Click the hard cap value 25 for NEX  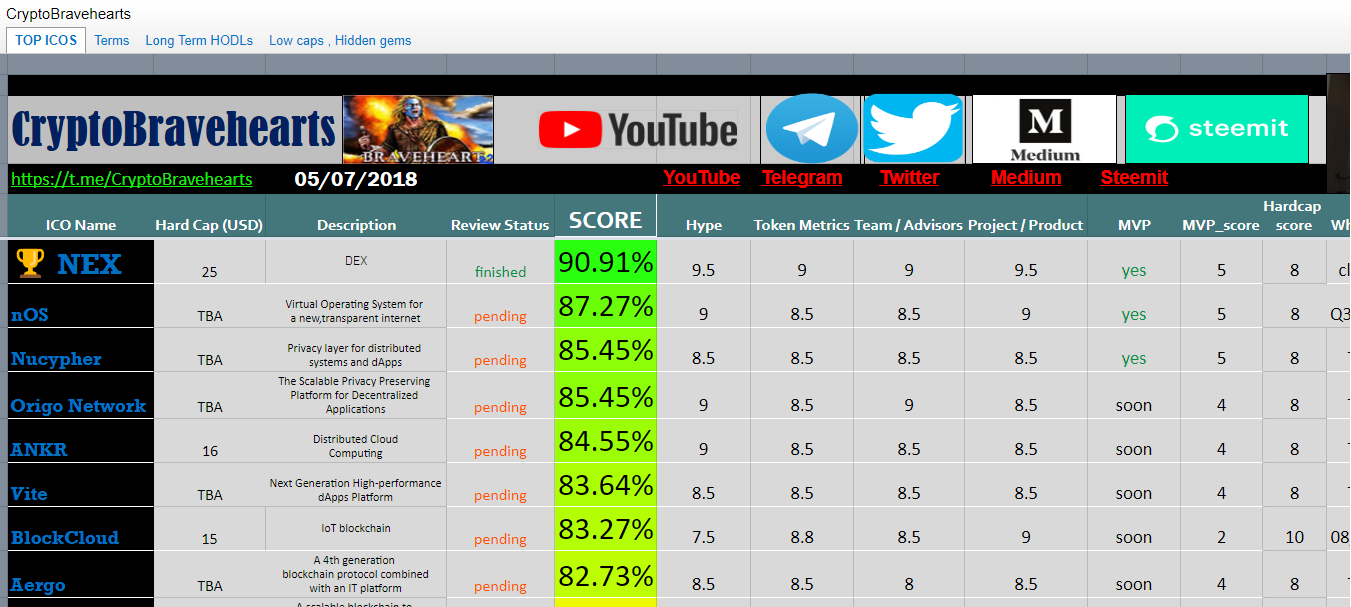209,272
